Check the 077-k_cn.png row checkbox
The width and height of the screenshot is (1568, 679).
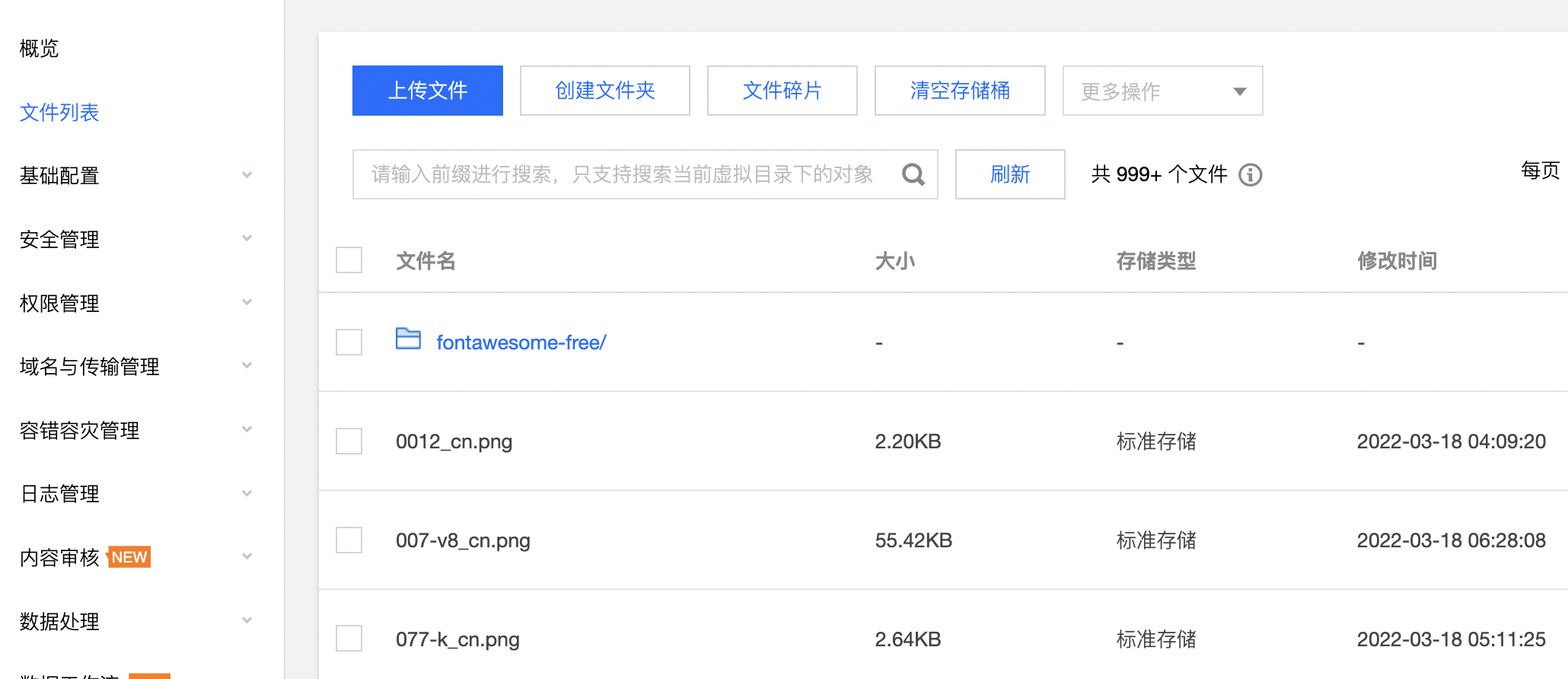point(349,639)
